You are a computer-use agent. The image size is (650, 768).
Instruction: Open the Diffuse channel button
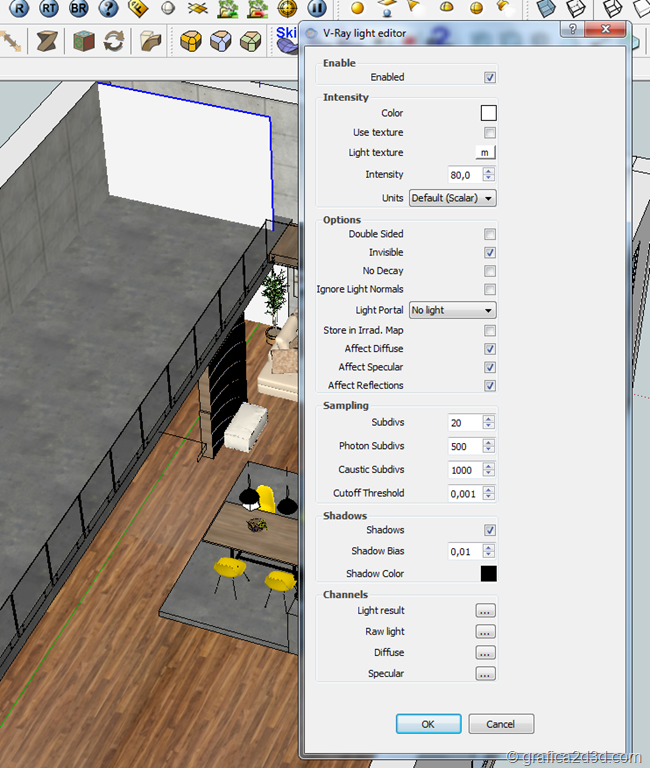485,653
